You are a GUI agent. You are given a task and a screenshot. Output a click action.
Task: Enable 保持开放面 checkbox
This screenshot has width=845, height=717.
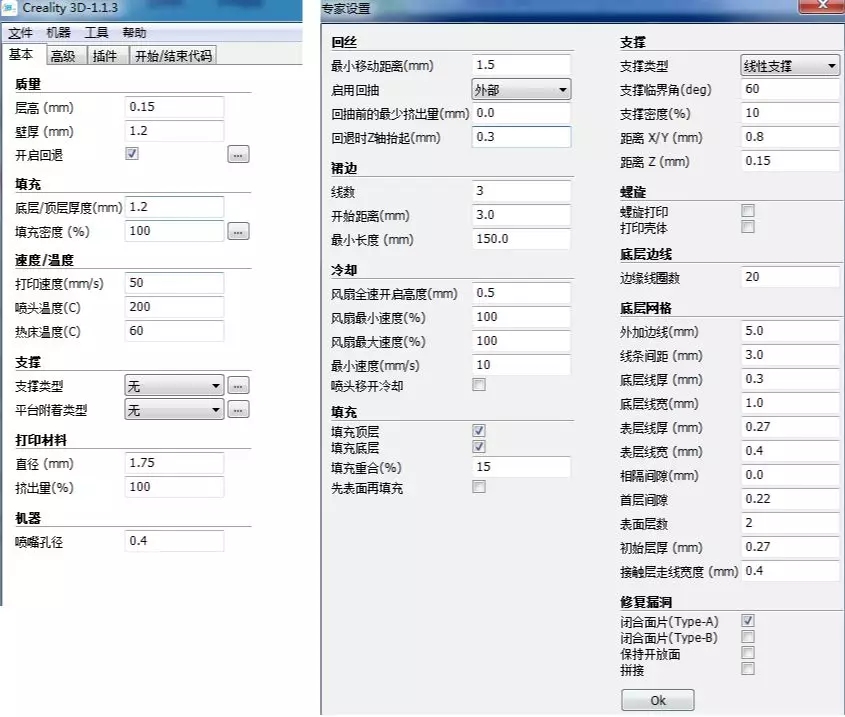(x=748, y=653)
